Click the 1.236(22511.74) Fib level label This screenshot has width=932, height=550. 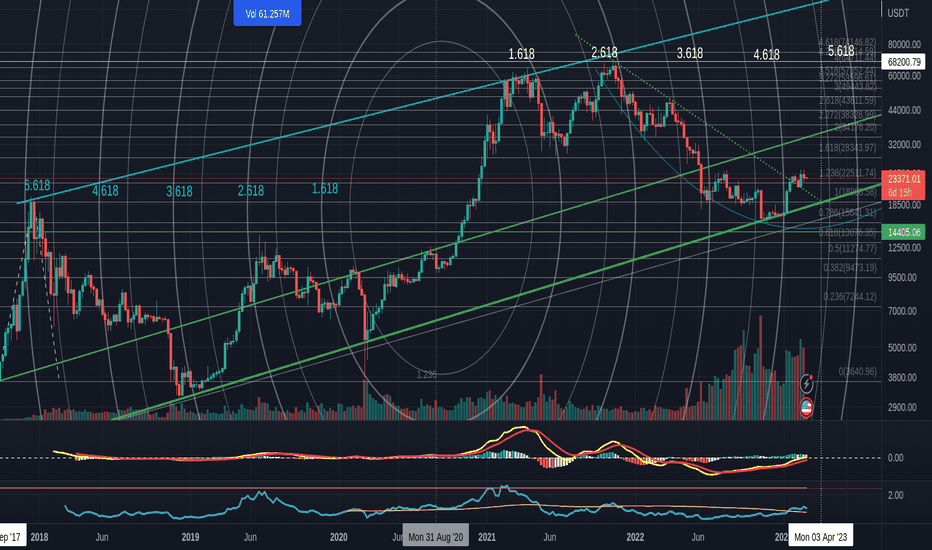848,173
